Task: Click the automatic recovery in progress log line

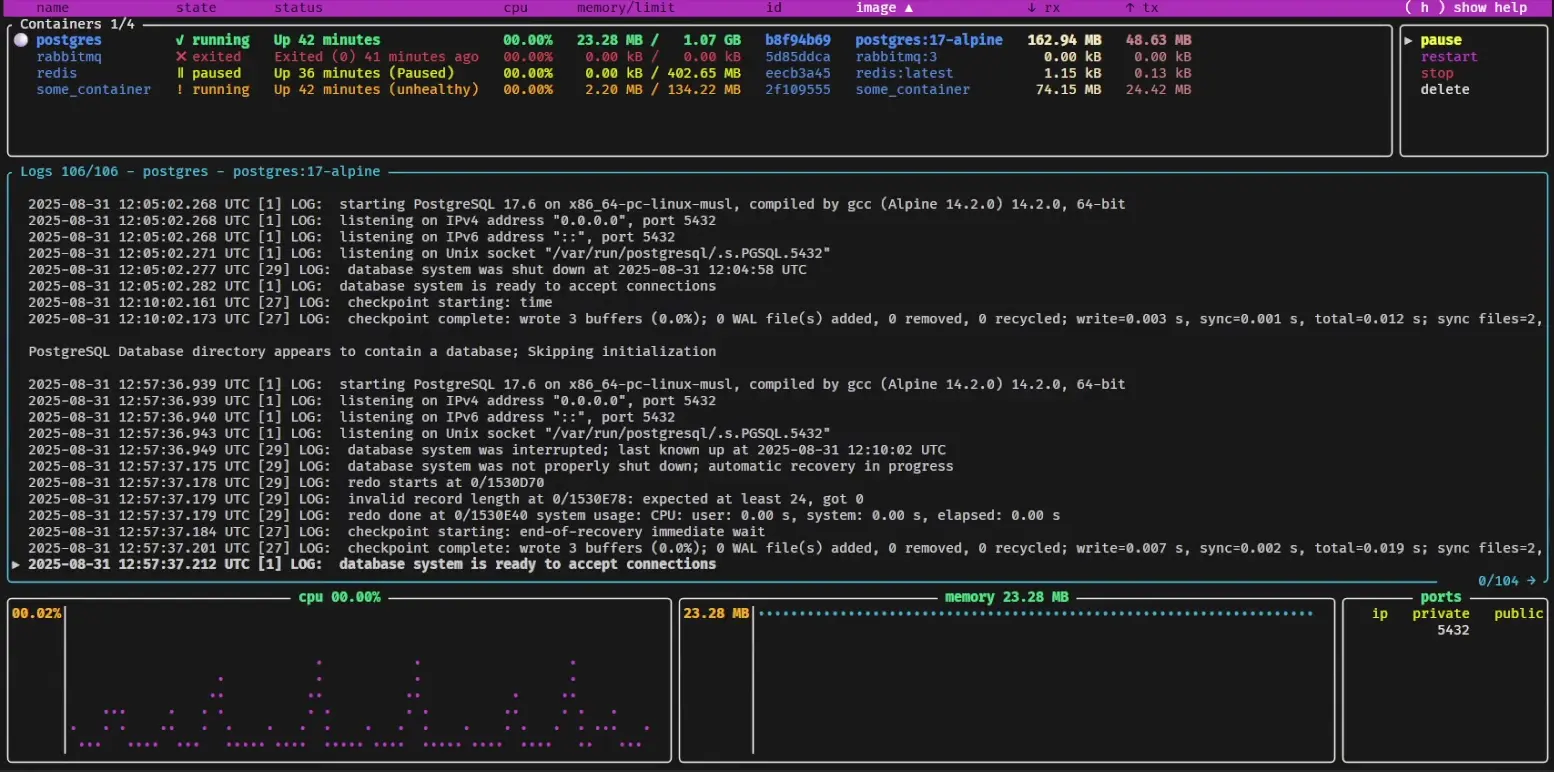Action: coord(490,466)
